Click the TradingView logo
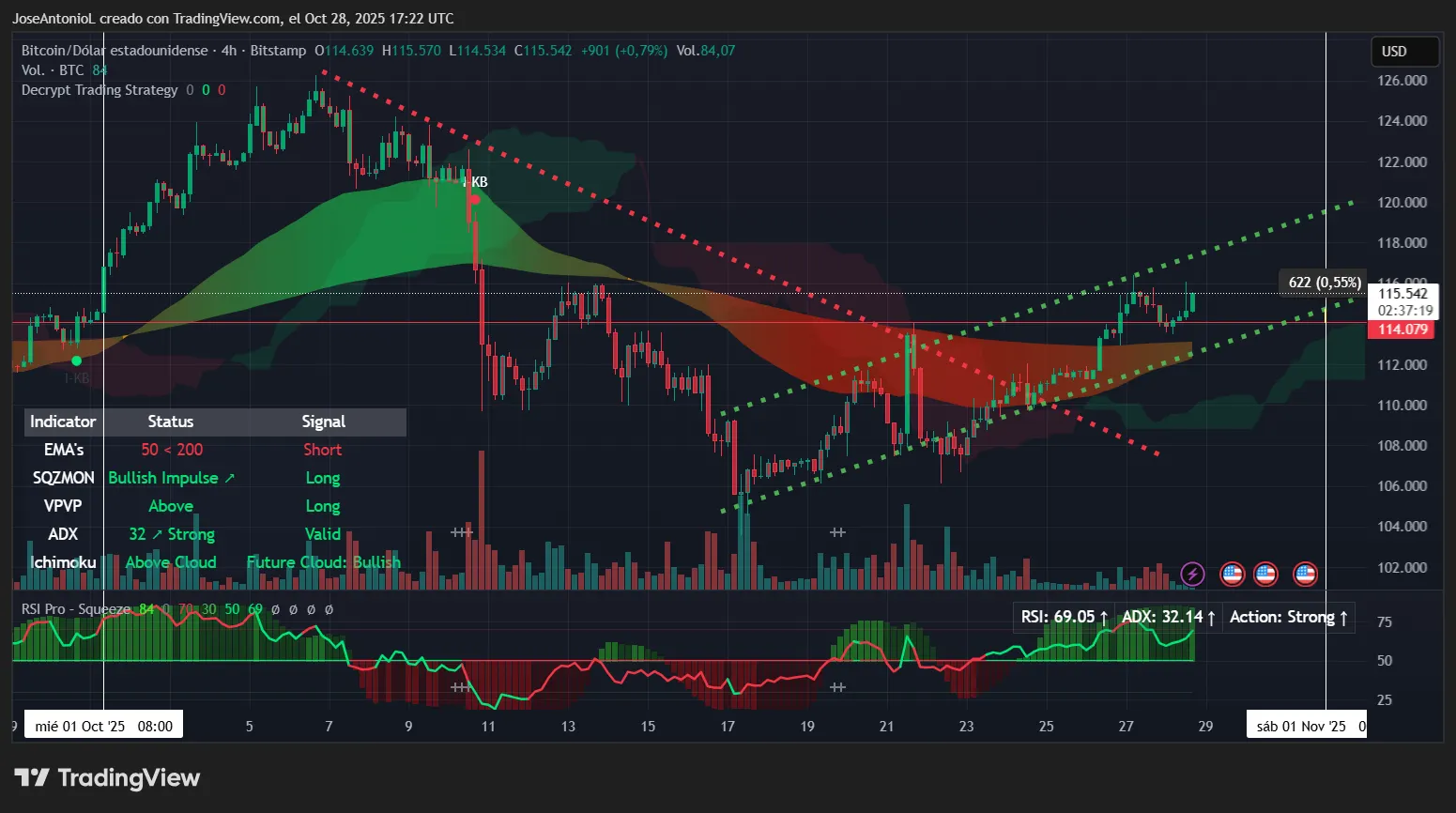 pos(106,777)
